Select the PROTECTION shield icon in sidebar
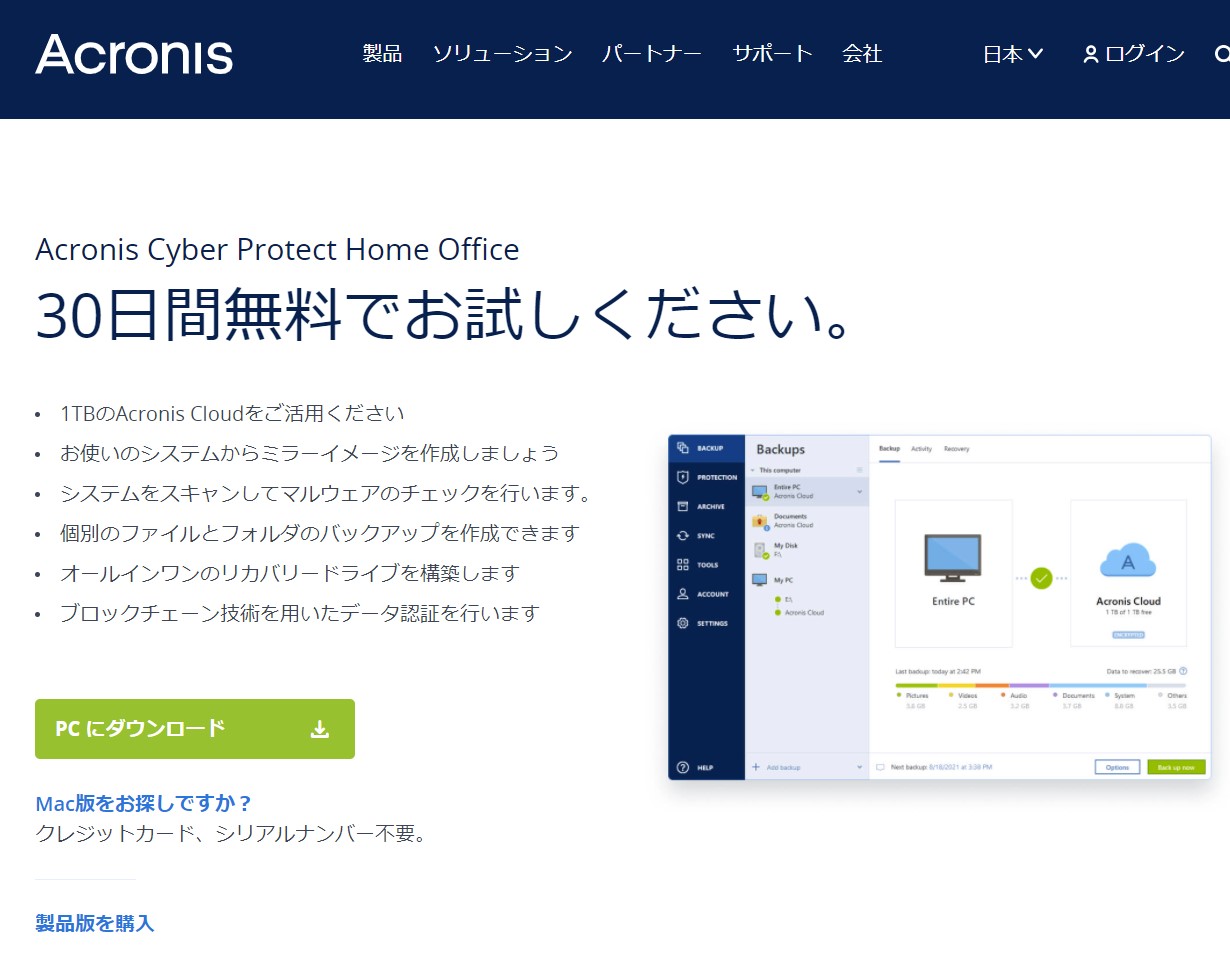The width and height of the screenshot is (1230, 967). point(683,477)
